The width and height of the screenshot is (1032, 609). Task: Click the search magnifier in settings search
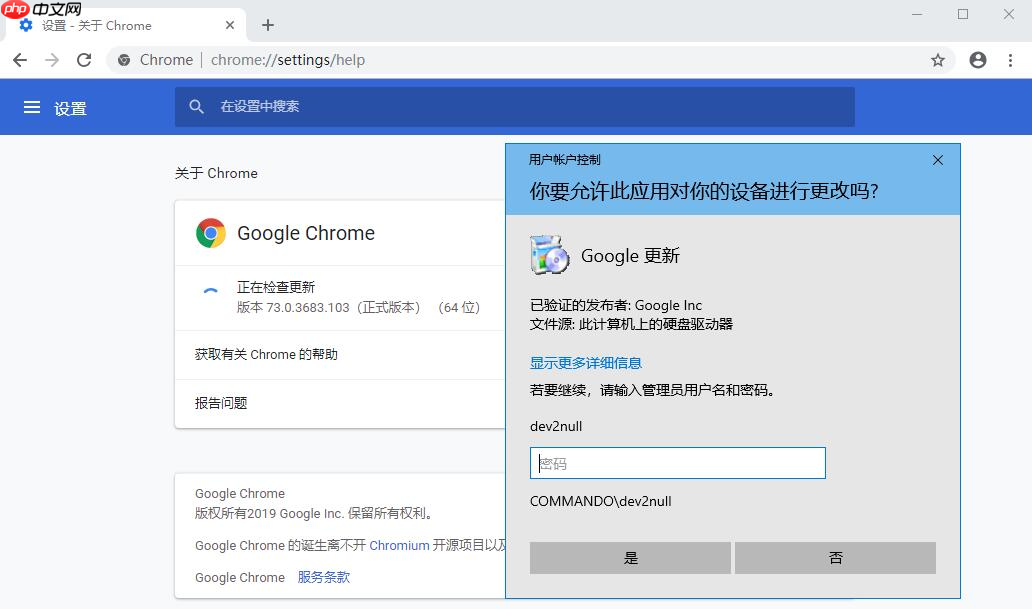pos(196,106)
